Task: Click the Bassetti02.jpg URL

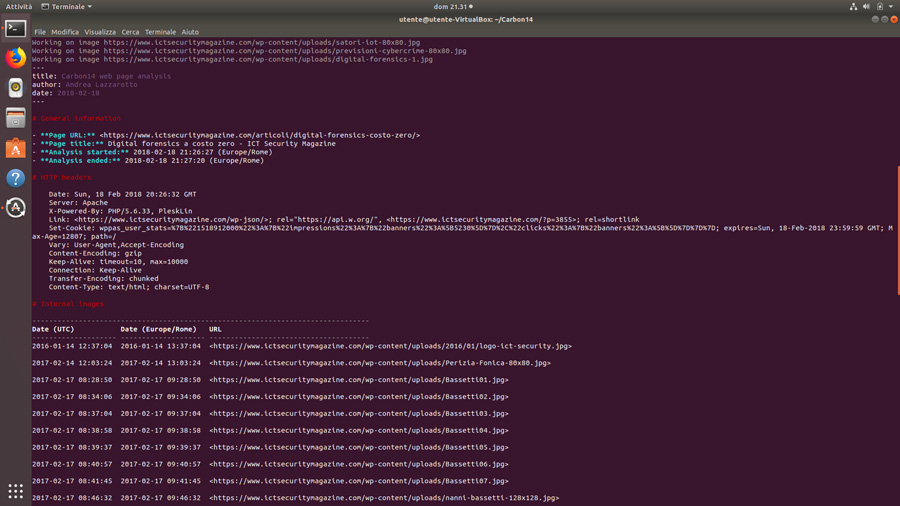Action: pos(359,396)
